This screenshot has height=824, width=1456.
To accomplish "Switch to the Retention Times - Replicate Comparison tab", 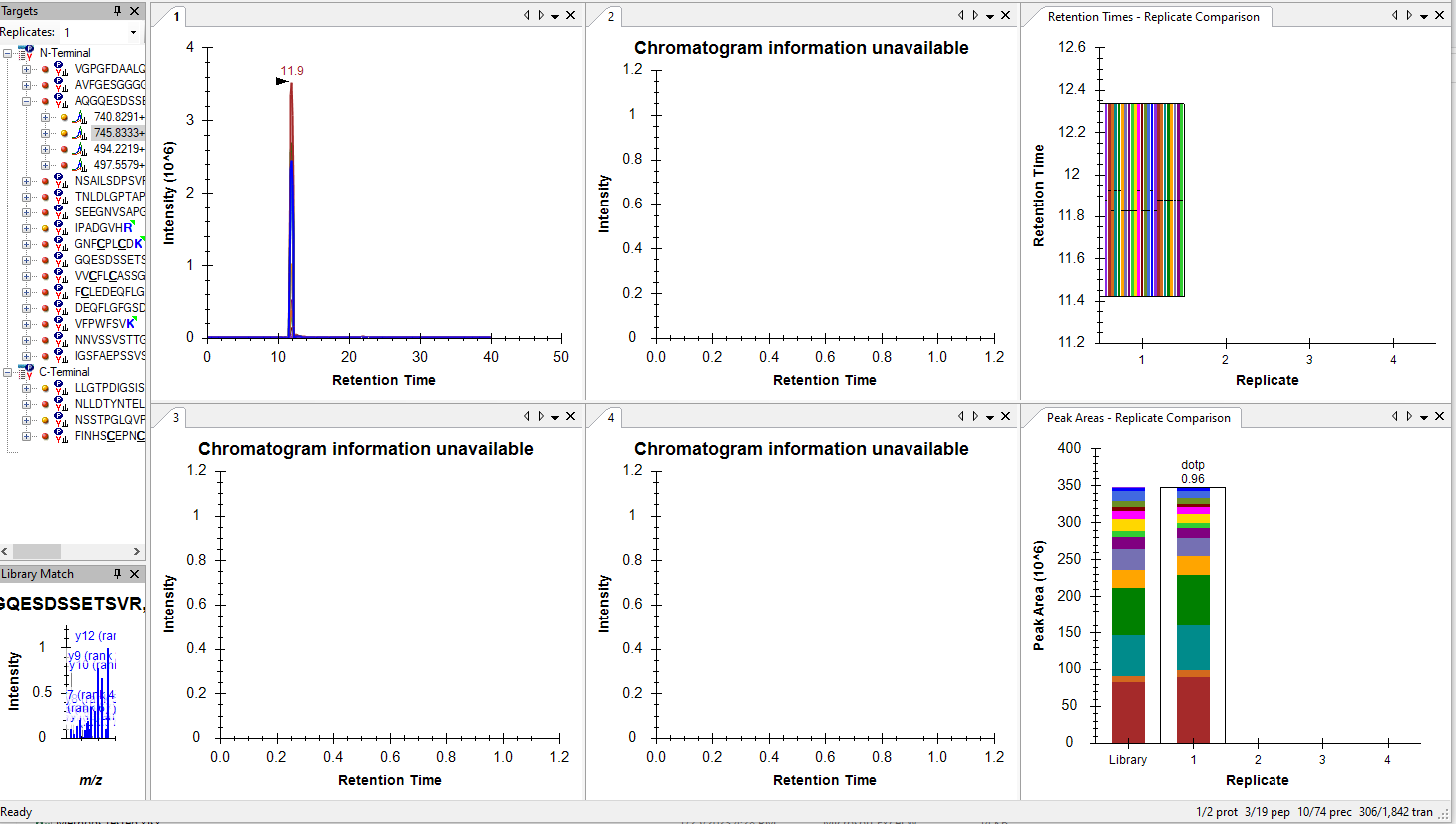I will point(1153,17).
